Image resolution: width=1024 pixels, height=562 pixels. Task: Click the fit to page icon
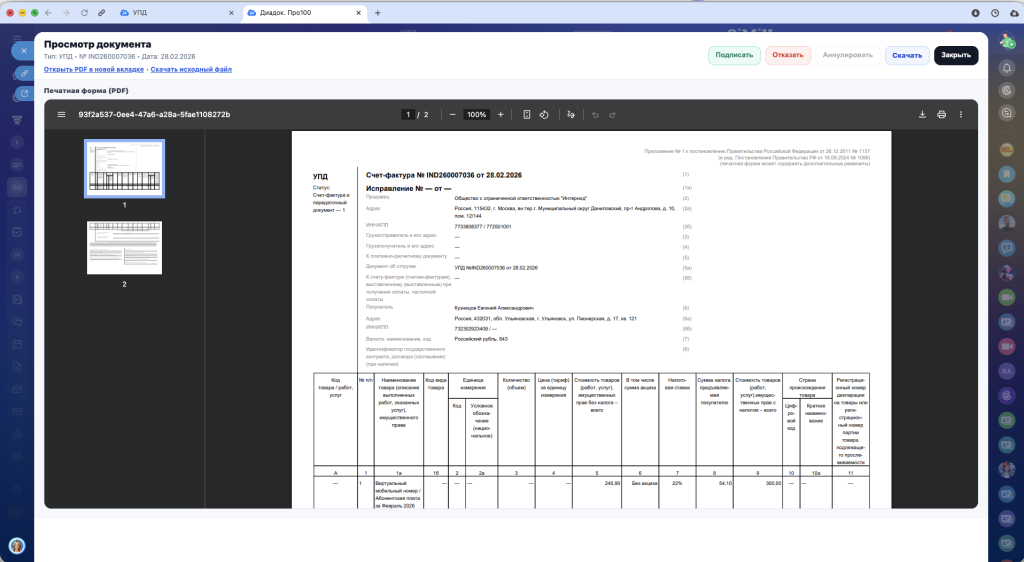click(527, 114)
